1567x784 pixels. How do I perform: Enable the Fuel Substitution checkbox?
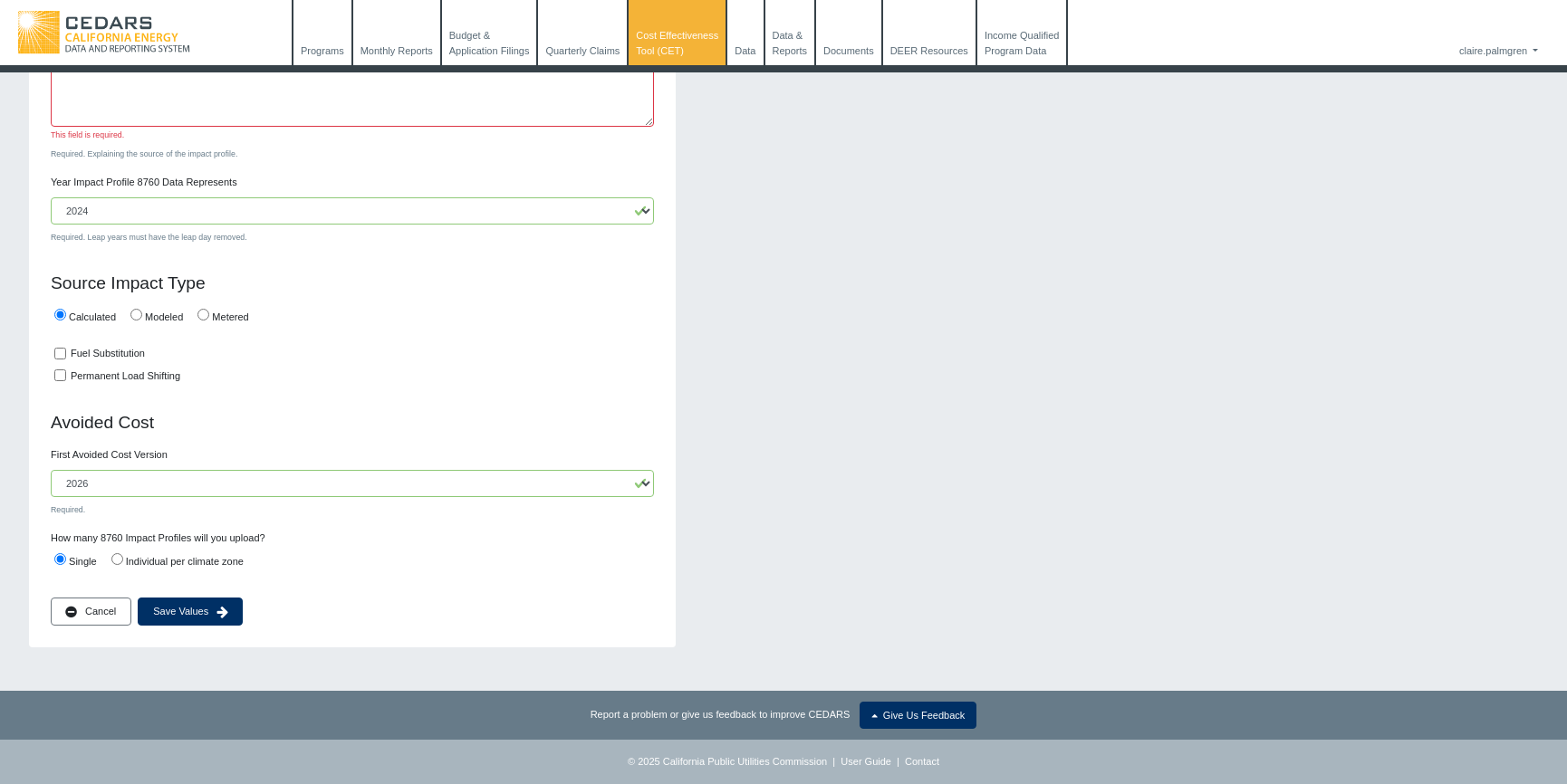click(61, 354)
